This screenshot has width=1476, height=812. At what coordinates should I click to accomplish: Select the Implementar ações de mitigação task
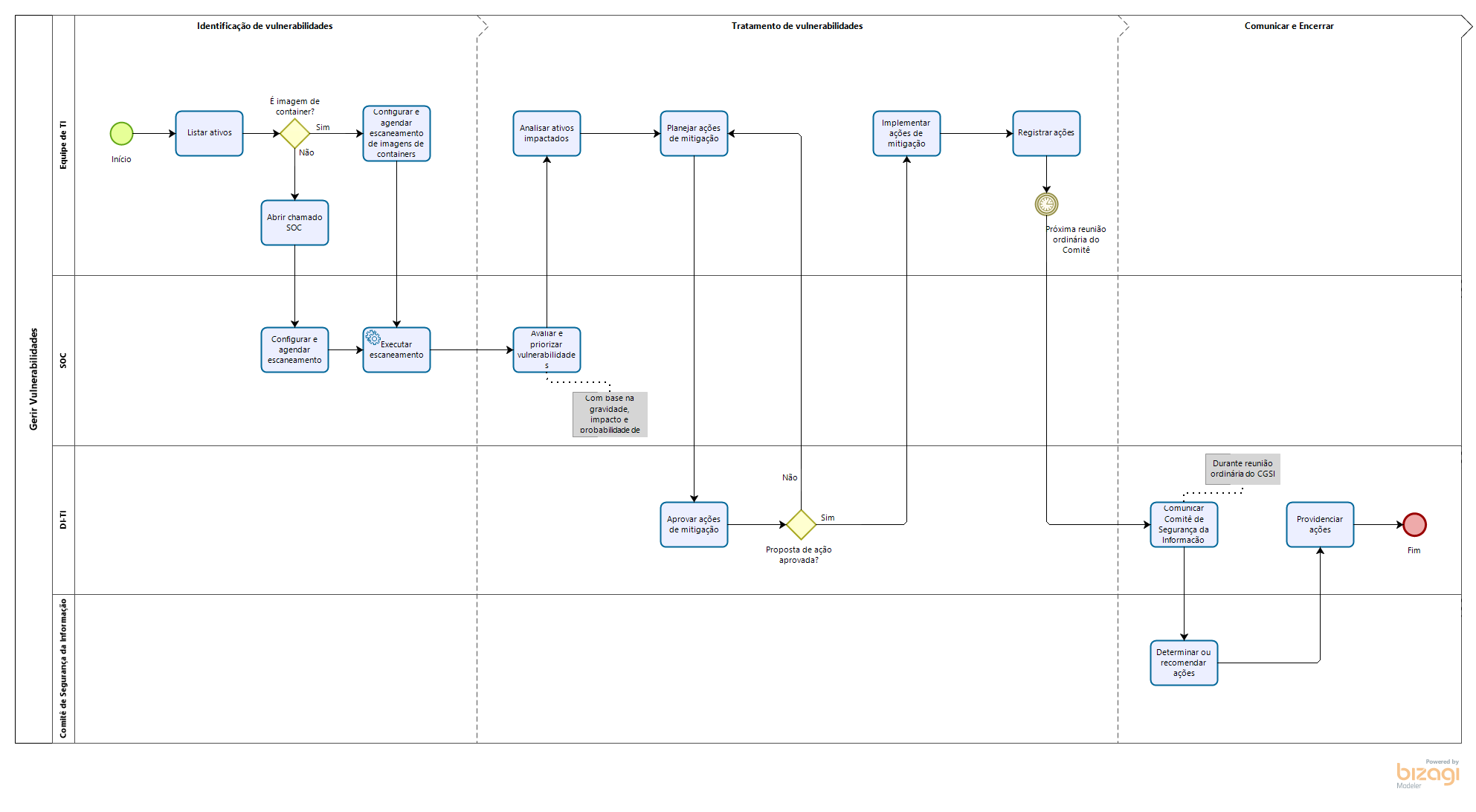click(x=906, y=134)
